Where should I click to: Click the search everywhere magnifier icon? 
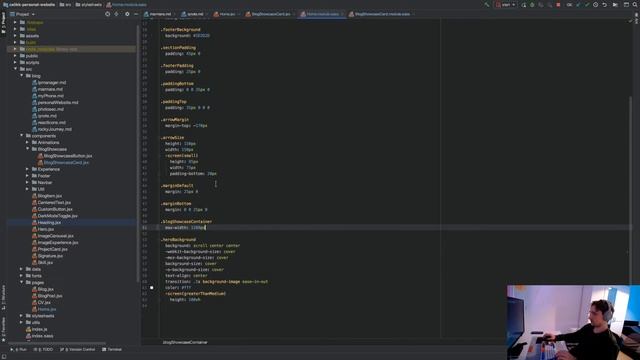(x=635, y=4)
